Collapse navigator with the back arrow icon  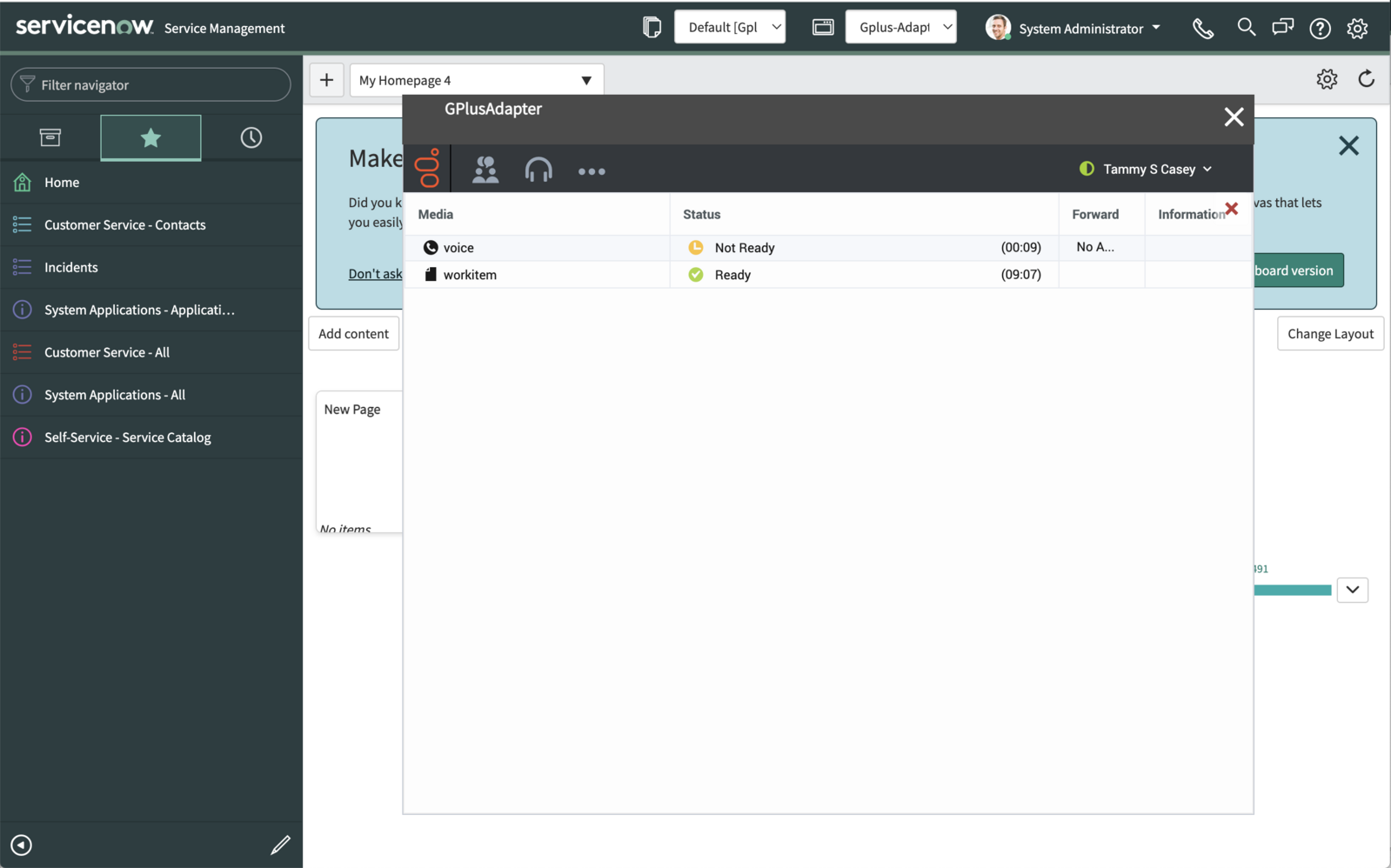tap(22, 845)
